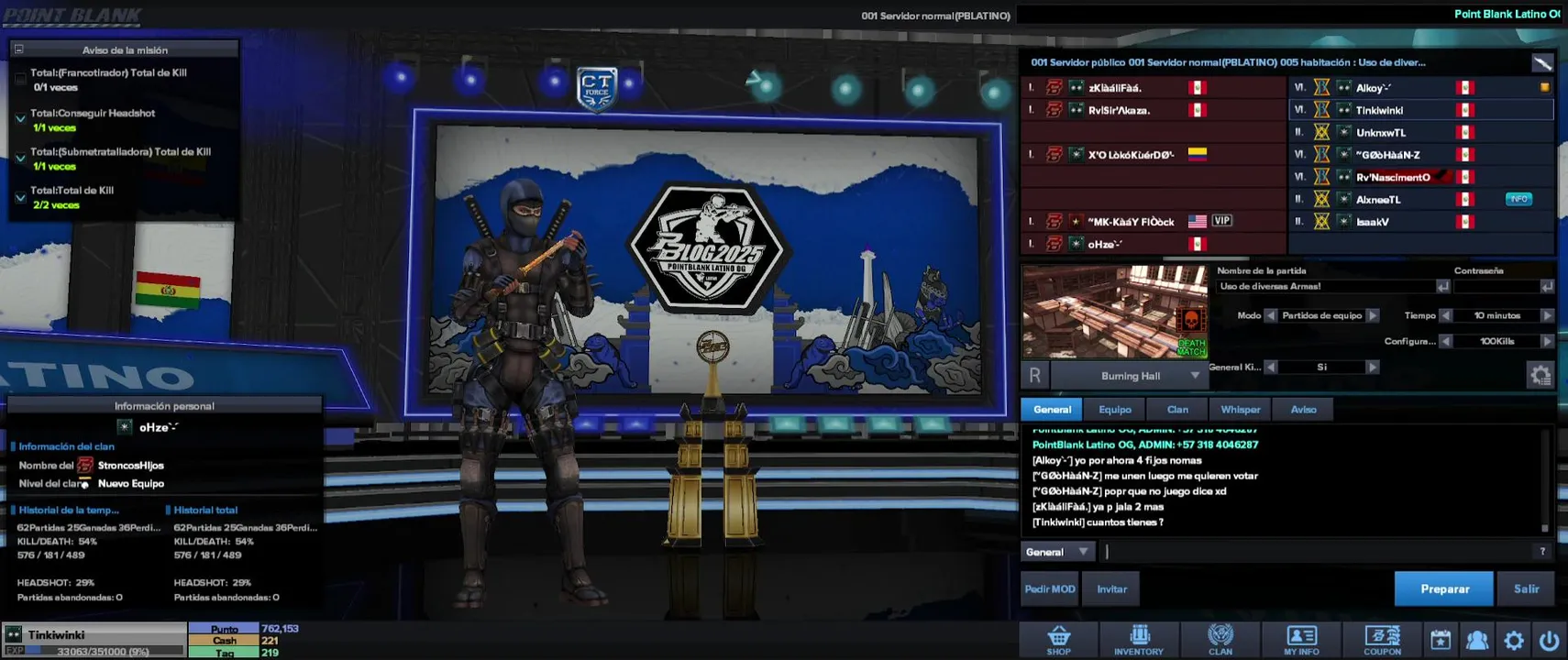The image size is (1568, 660).
Task: Click the VIP badge next to MK-KaaY
Action: [x=1221, y=221]
